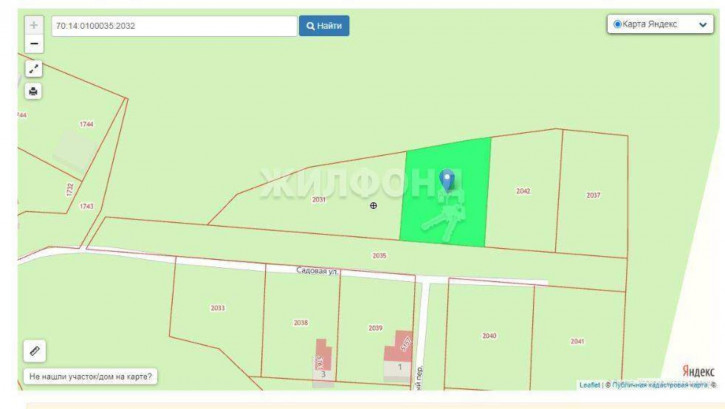Open Публичная кадастровая карта link
This screenshot has width=725, height=409.
[660, 385]
